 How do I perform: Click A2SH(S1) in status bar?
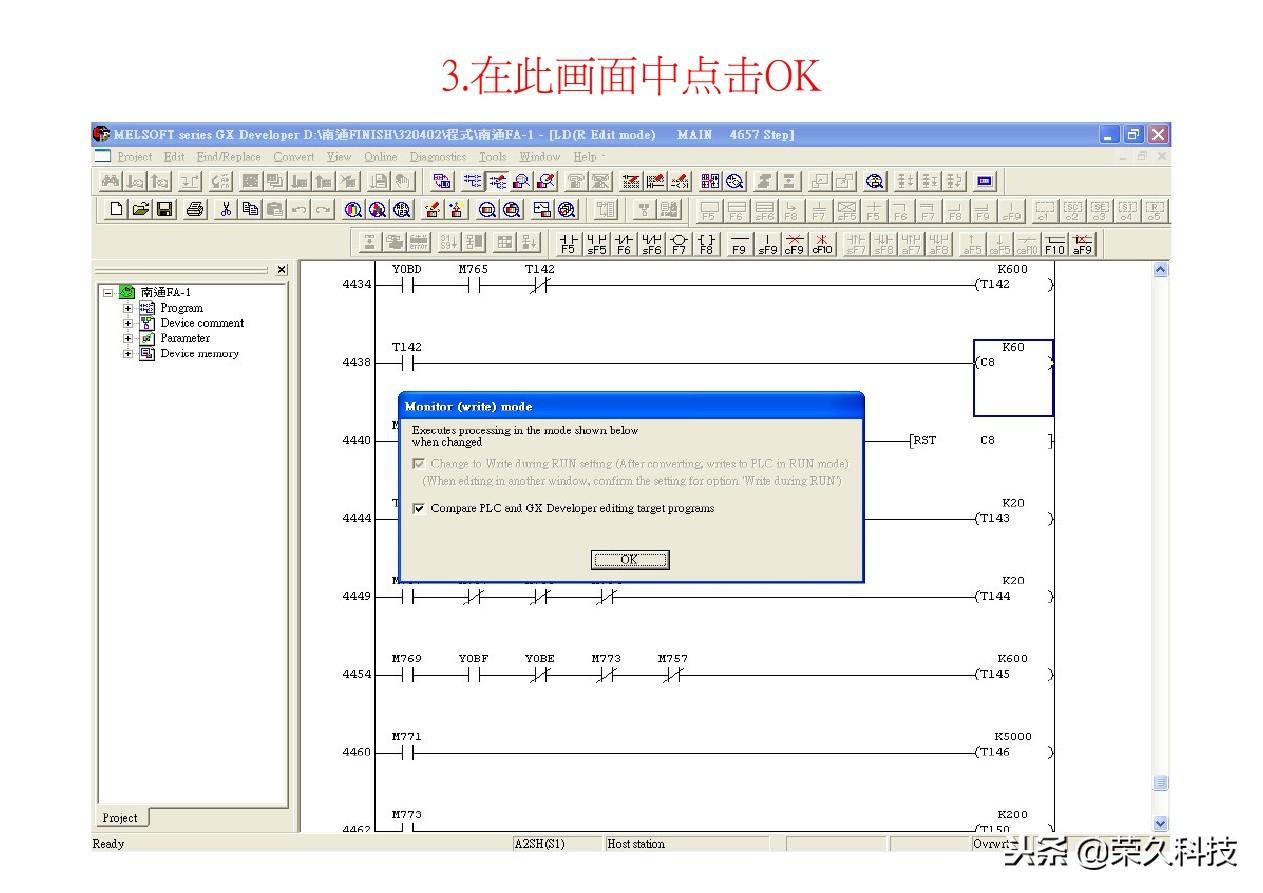[539, 844]
